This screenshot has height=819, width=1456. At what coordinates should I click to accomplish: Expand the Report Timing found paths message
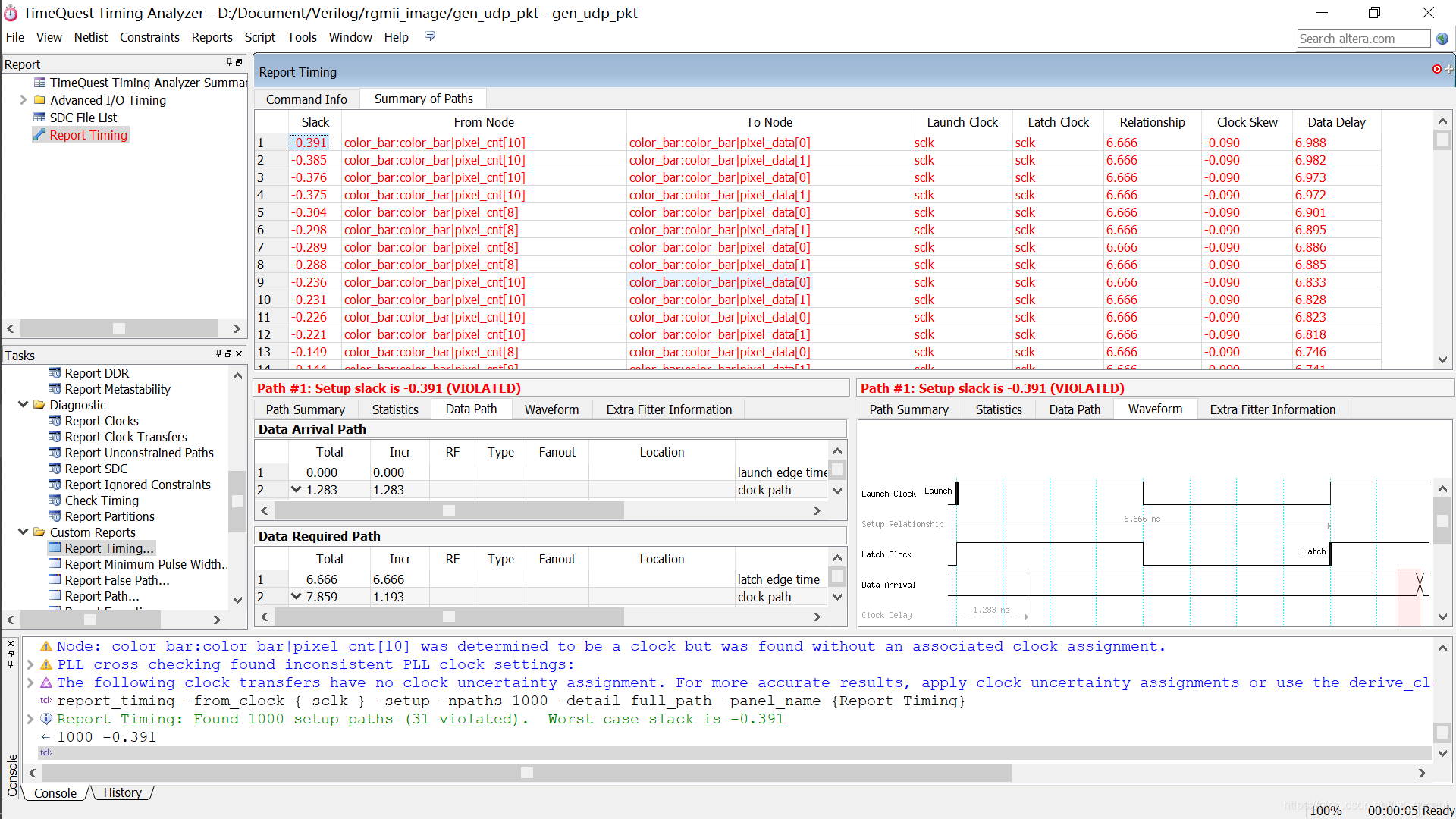30,719
